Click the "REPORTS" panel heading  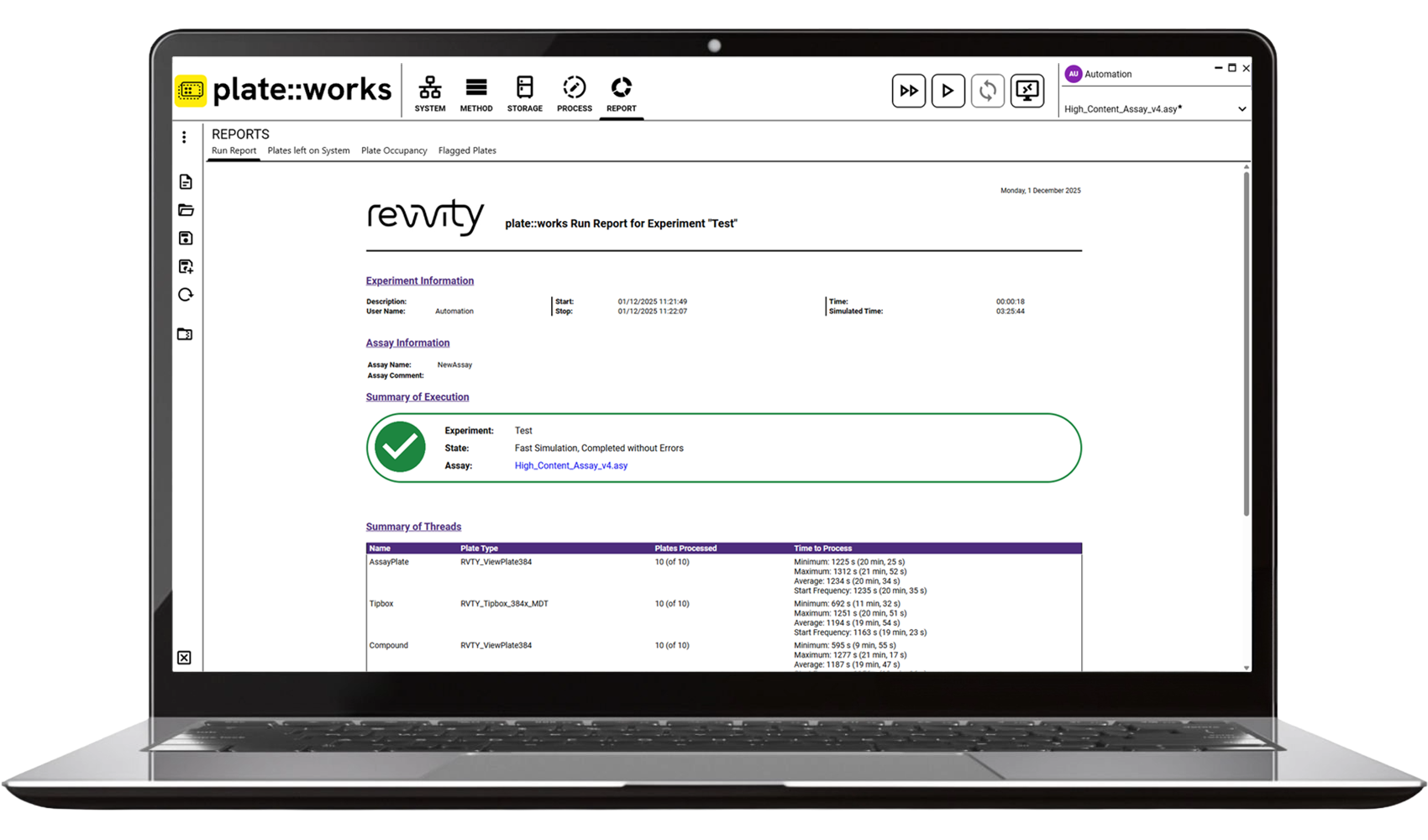click(x=240, y=134)
